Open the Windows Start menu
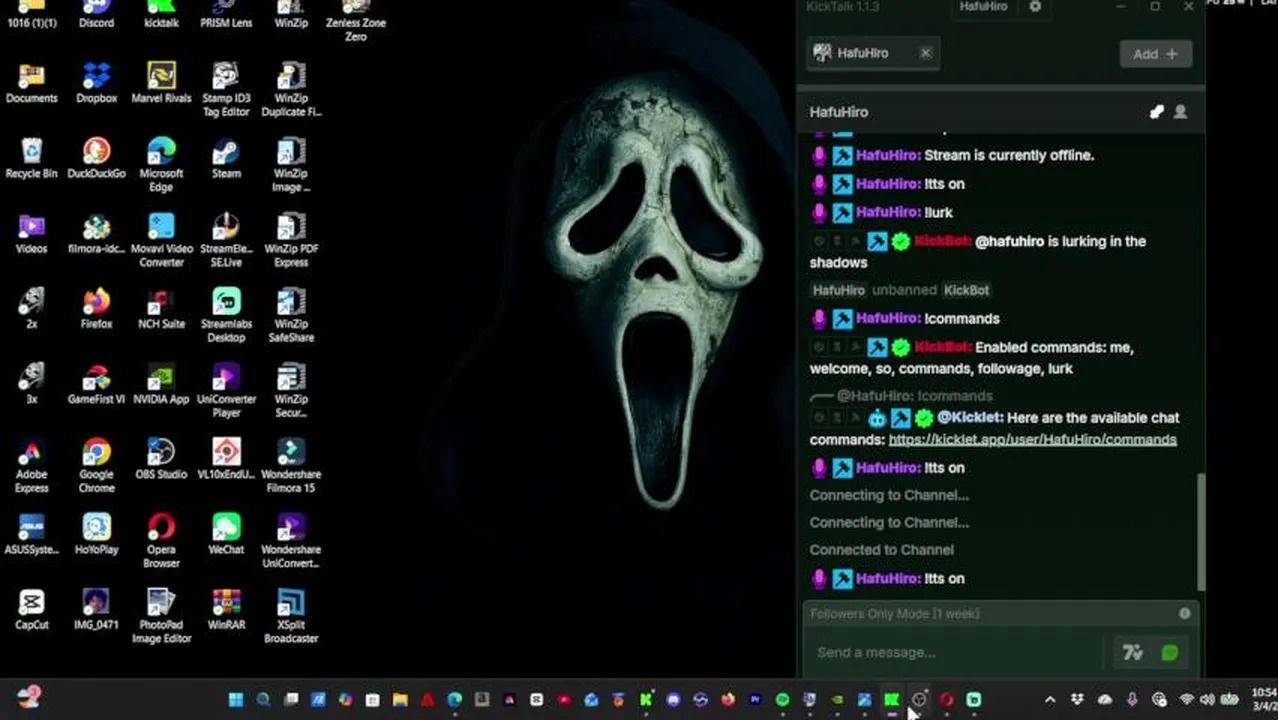The width and height of the screenshot is (1278, 720). 236,700
